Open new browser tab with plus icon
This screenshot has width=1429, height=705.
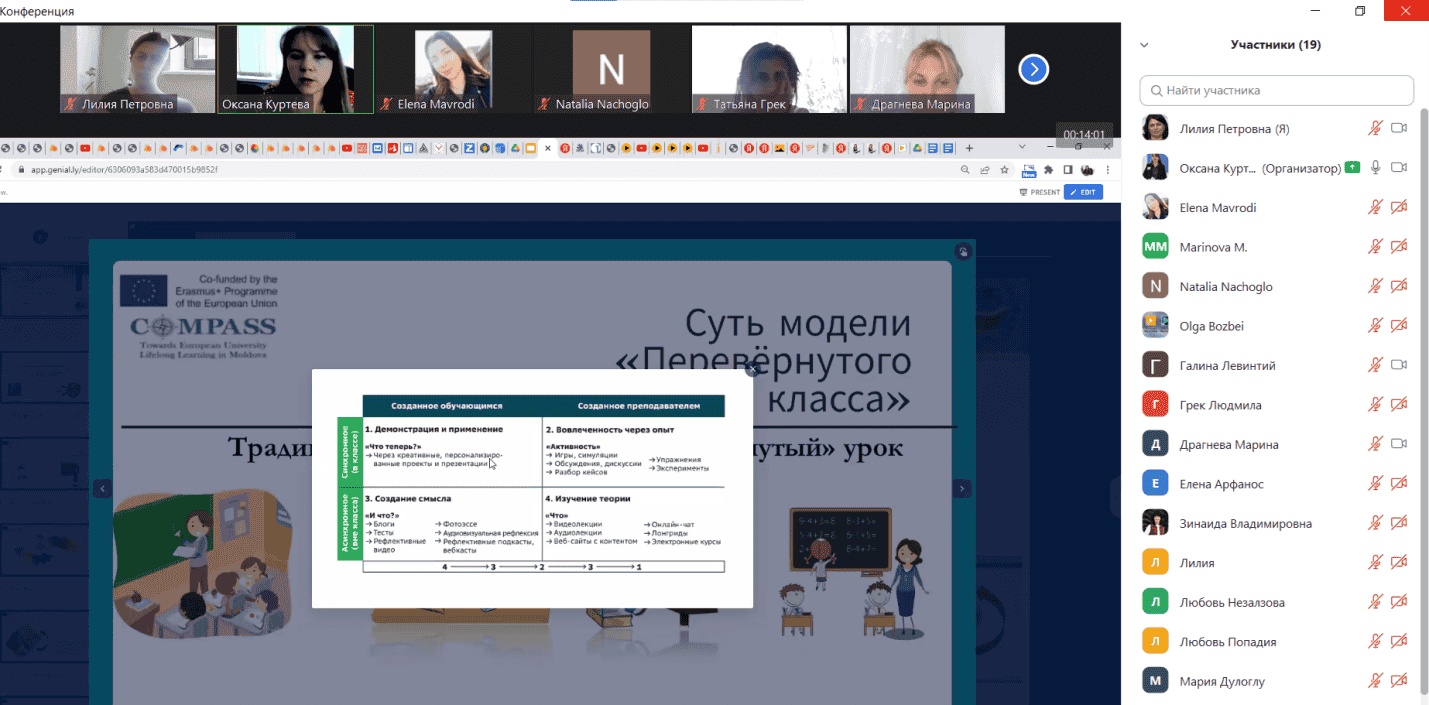[x=969, y=148]
